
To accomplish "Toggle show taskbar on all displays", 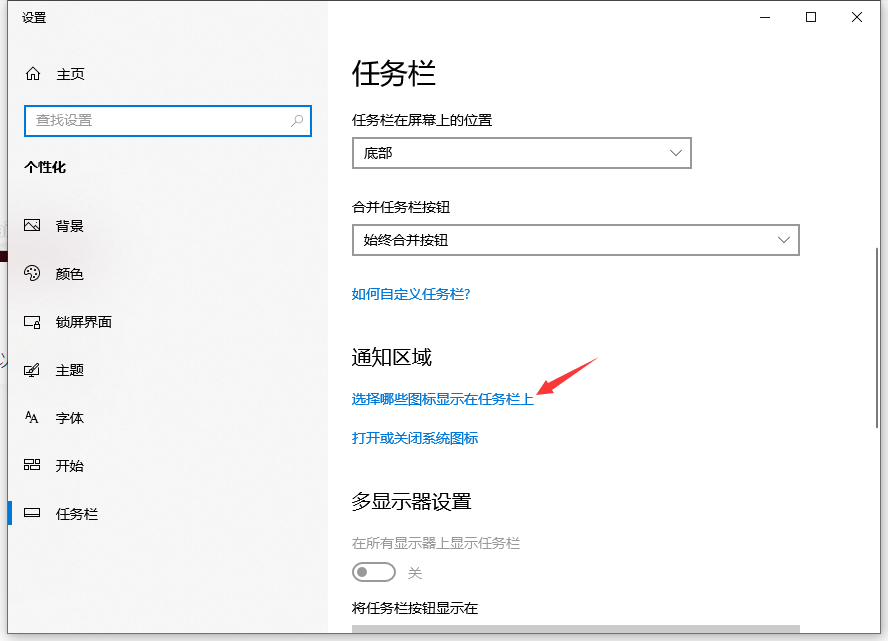I will 372,573.
